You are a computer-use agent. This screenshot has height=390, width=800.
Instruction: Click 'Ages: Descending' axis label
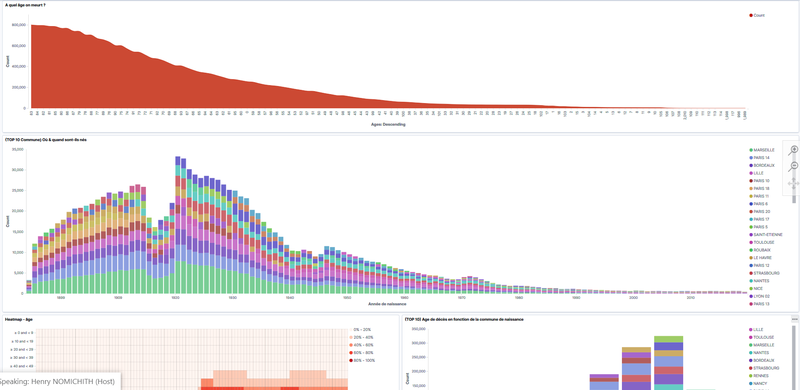click(x=389, y=124)
